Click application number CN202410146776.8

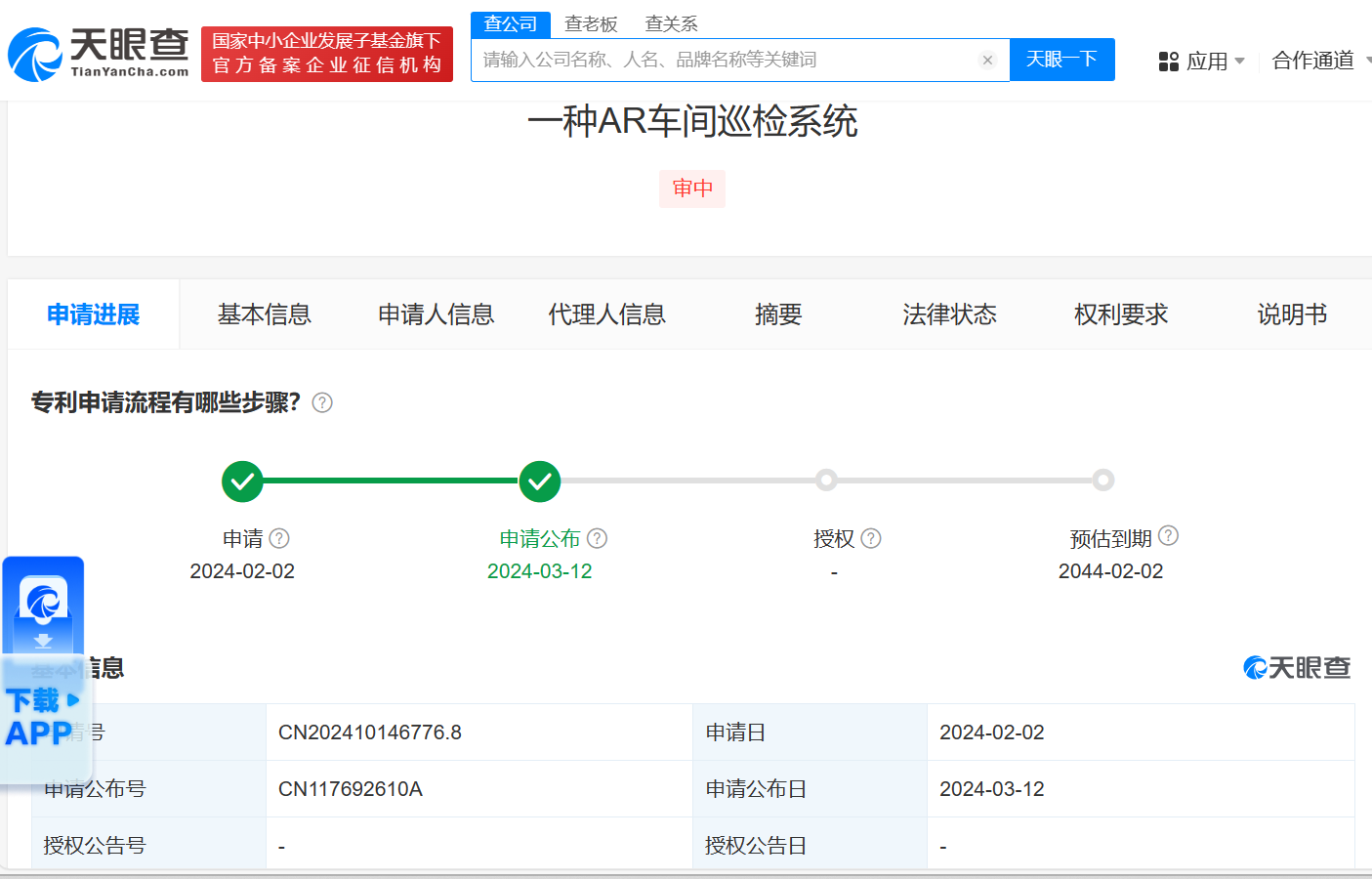pyautogui.click(x=370, y=732)
